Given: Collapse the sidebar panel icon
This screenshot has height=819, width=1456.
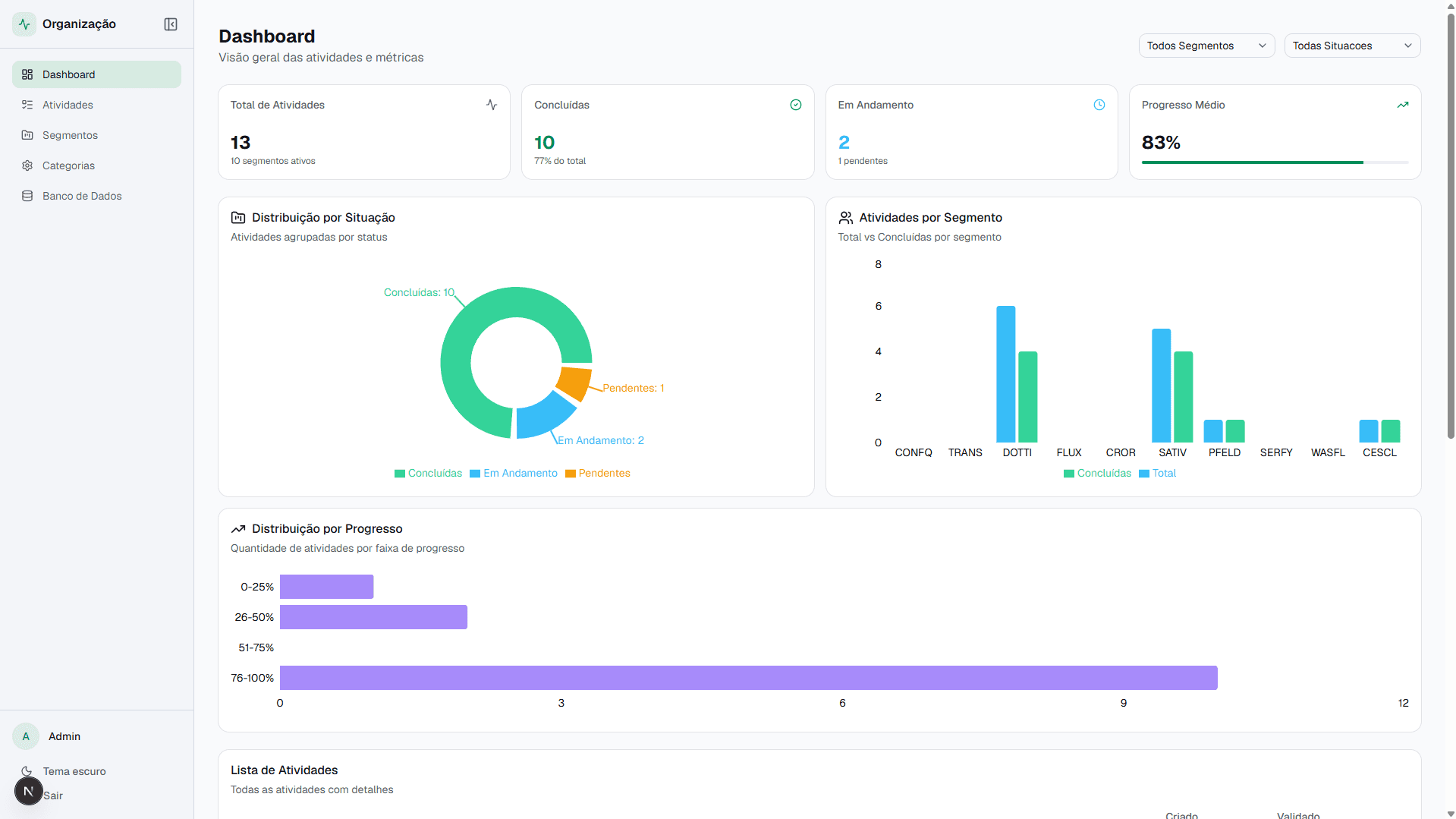Looking at the screenshot, I should tap(171, 24).
